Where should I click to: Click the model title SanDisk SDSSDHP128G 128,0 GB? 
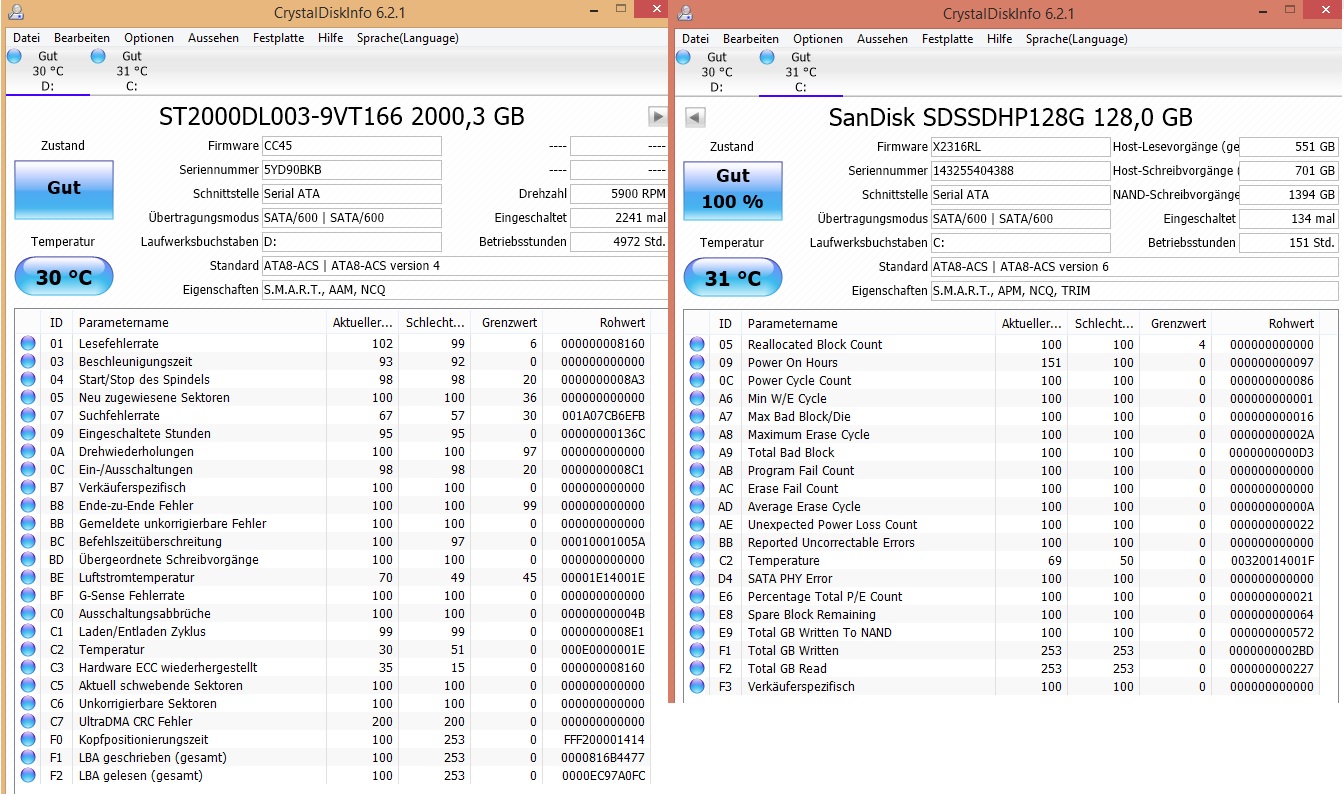tap(1010, 117)
